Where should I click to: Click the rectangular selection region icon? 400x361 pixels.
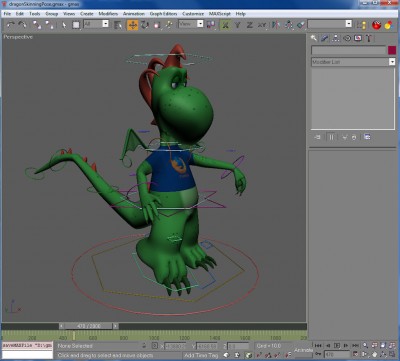click(x=76, y=25)
